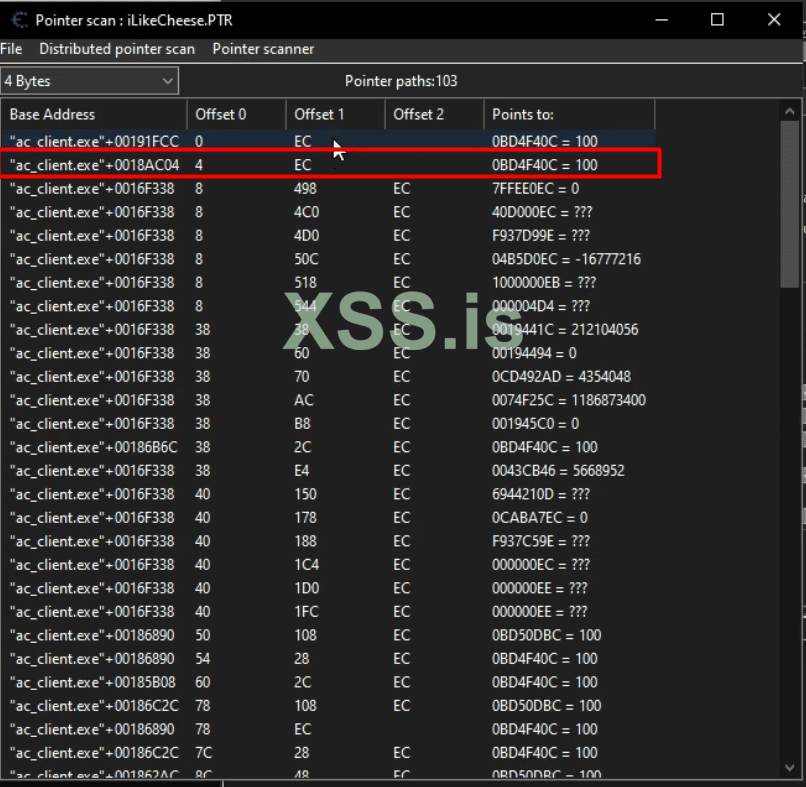Image resolution: width=806 pixels, height=787 pixels.
Task: Select row pointing to 00194494 = 0
Action: click(328, 353)
